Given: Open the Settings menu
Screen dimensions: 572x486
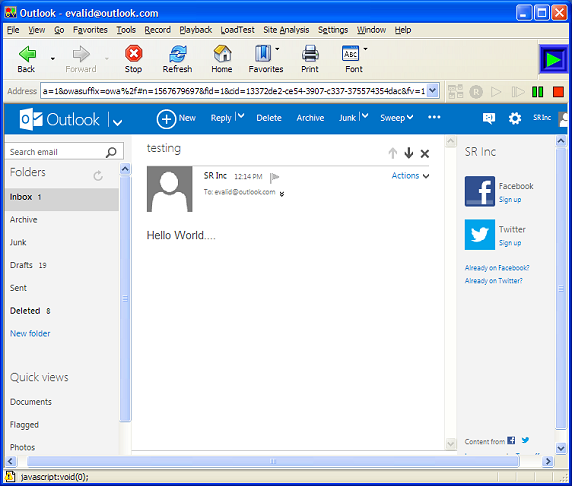Looking at the screenshot, I should point(333,30).
